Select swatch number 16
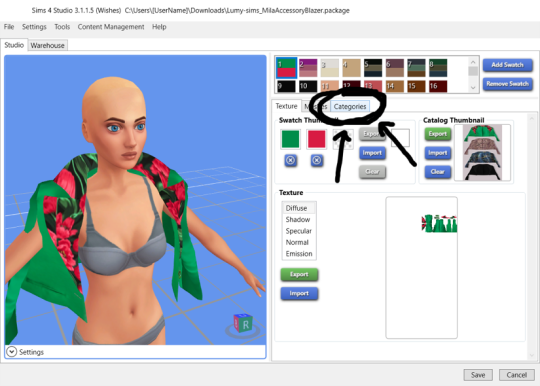This screenshot has width=540, height=386. point(438,86)
